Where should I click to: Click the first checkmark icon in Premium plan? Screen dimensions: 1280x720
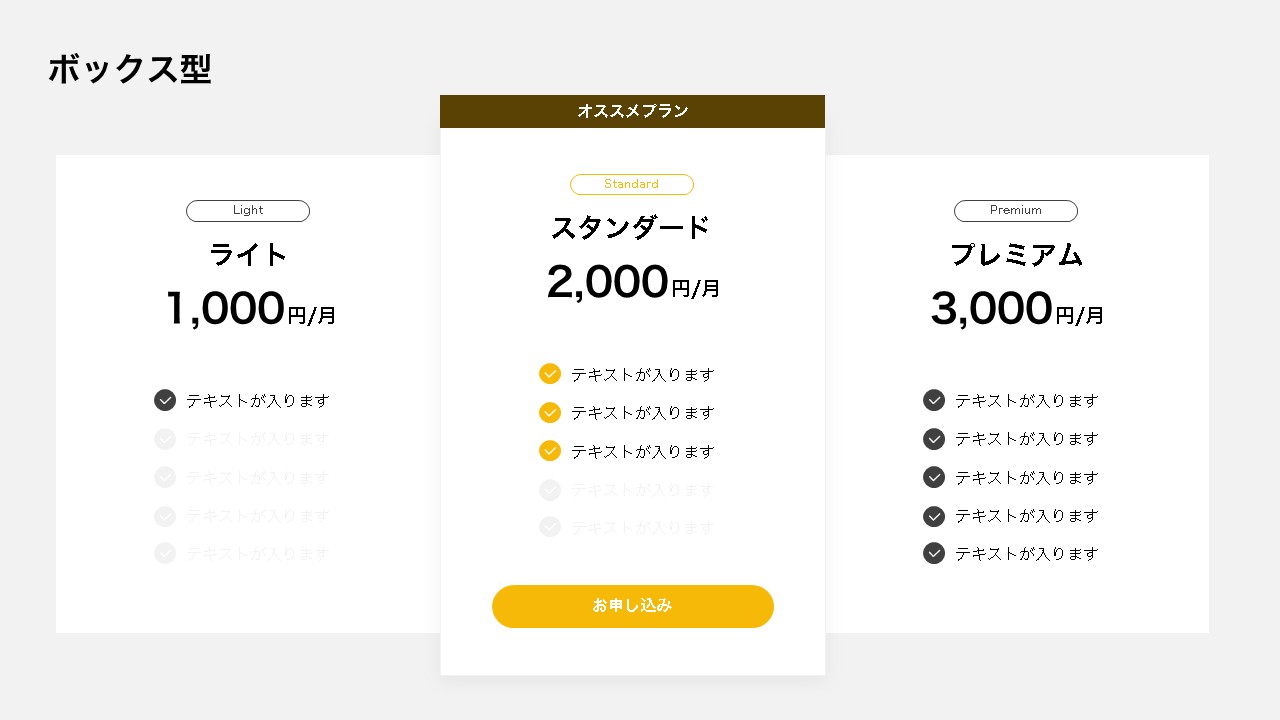point(934,400)
